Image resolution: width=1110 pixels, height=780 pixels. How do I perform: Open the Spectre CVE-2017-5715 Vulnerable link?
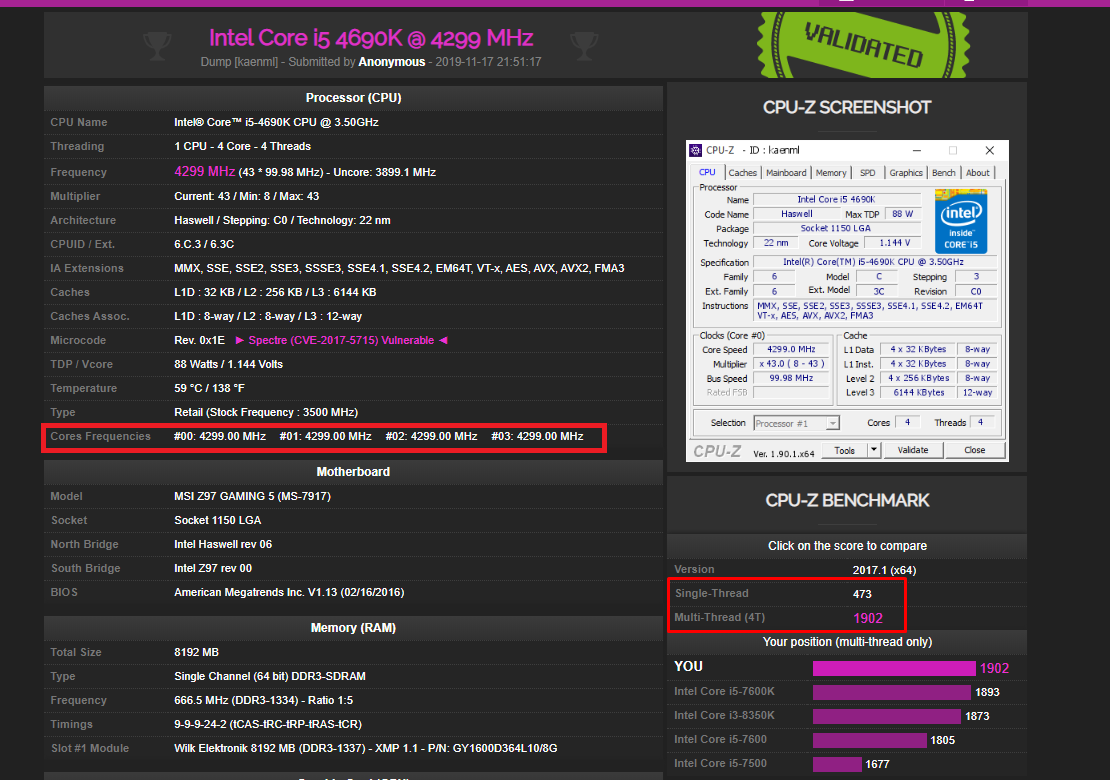pos(341,340)
